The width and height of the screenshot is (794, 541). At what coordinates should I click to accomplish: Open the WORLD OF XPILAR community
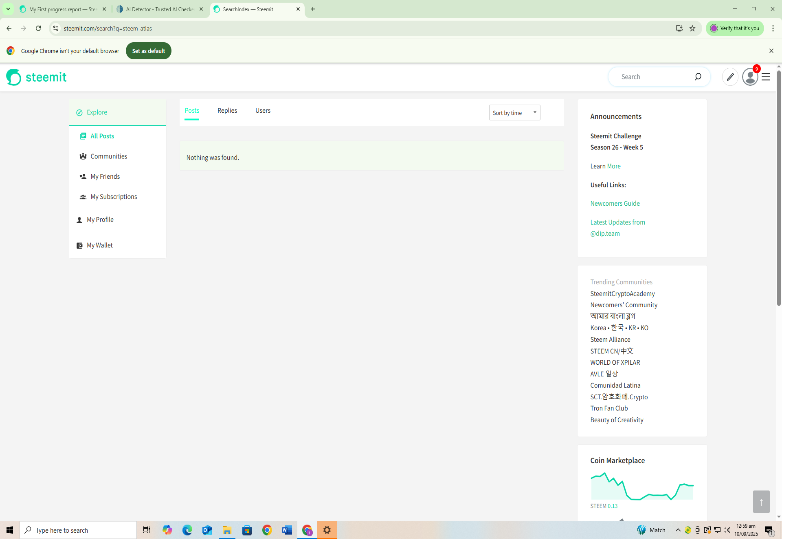[x=615, y=362]
